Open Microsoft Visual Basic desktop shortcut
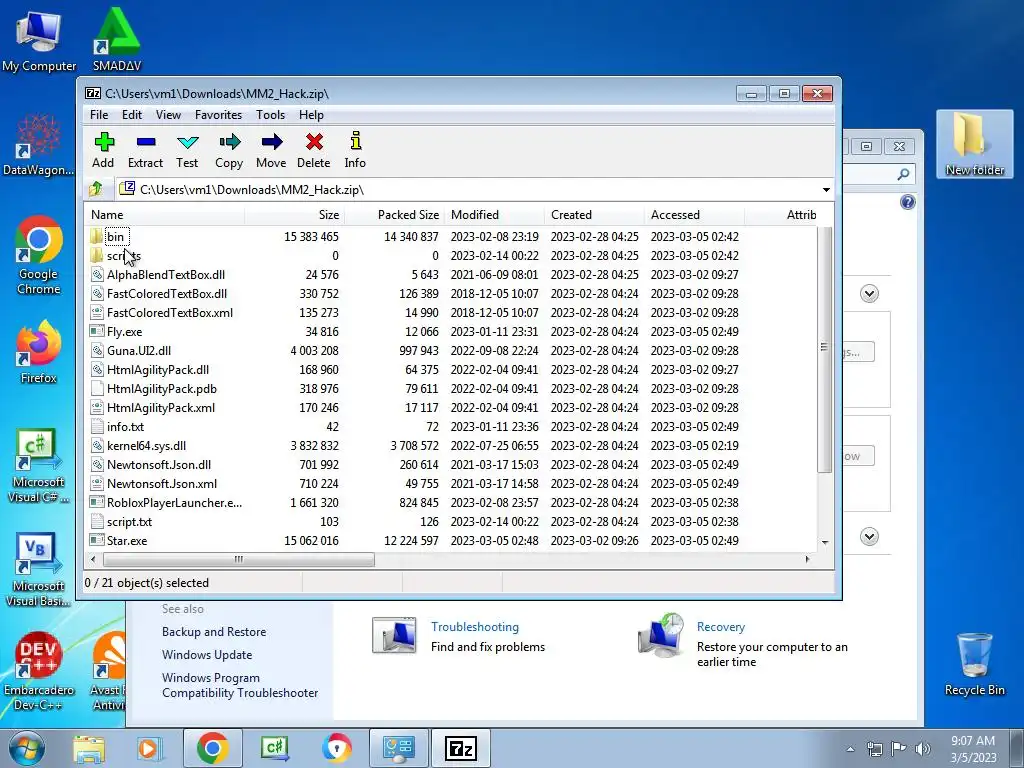 [39, 569]
